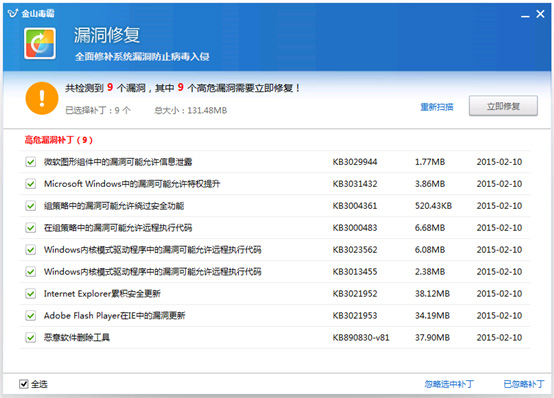Click the 重新扫描 rescan link
Screen dimensions: 554x398
437,107
